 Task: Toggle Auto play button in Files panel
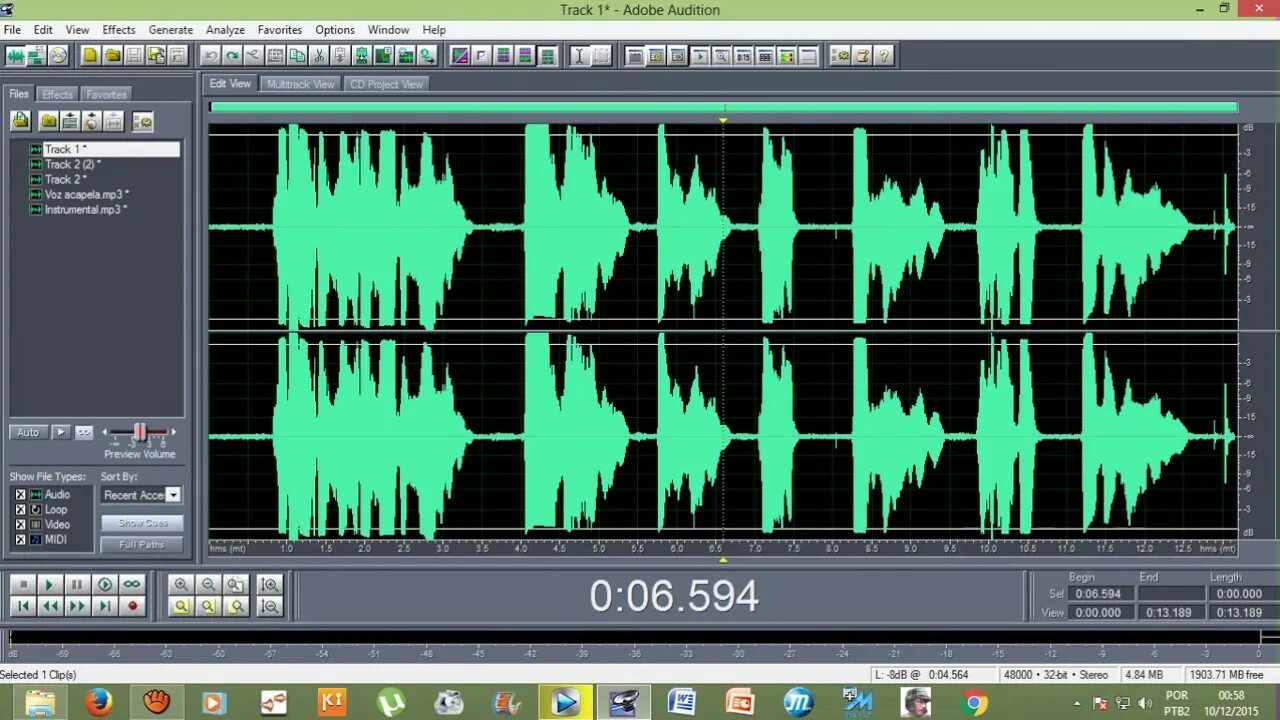click(x=28, y=432)
